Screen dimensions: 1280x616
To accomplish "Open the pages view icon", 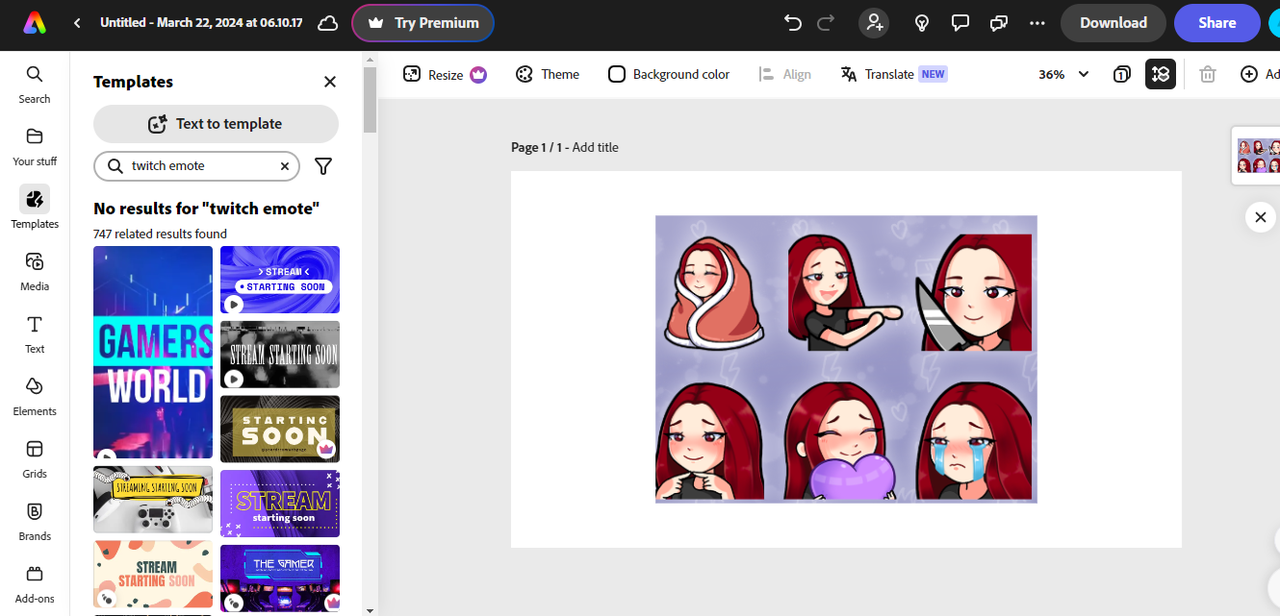I will [x=1122, y=74].
